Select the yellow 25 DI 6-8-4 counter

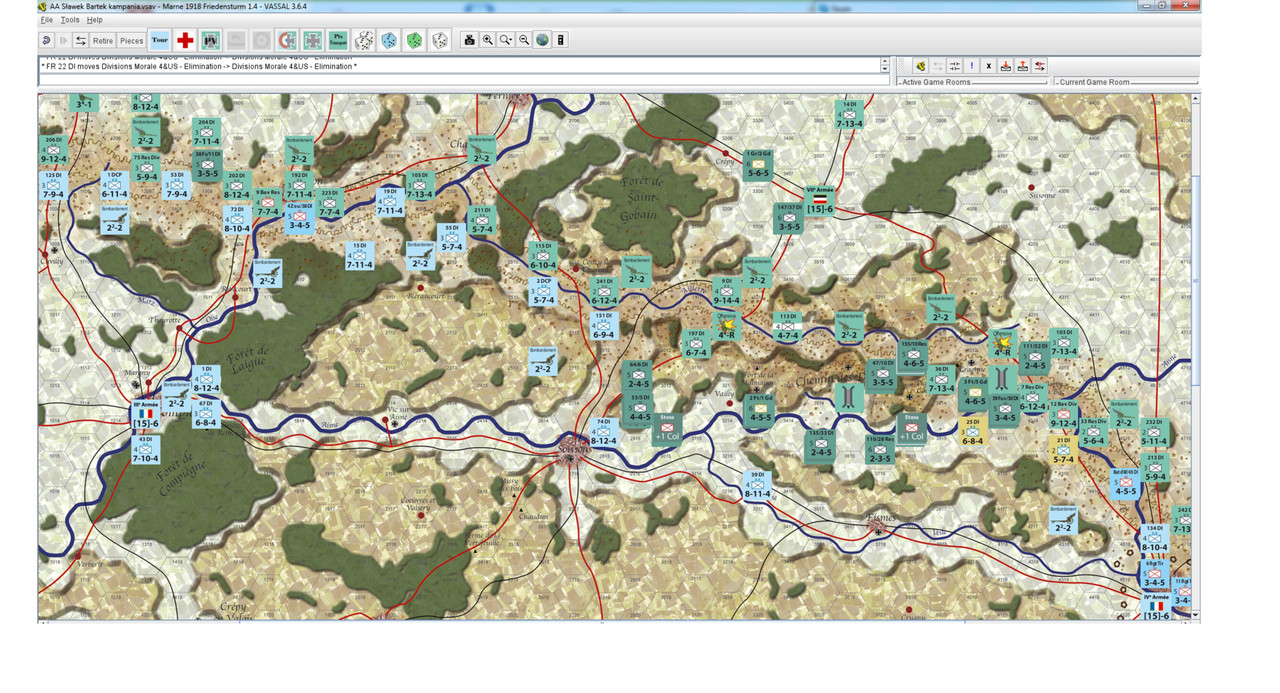(x=971, y=433)
